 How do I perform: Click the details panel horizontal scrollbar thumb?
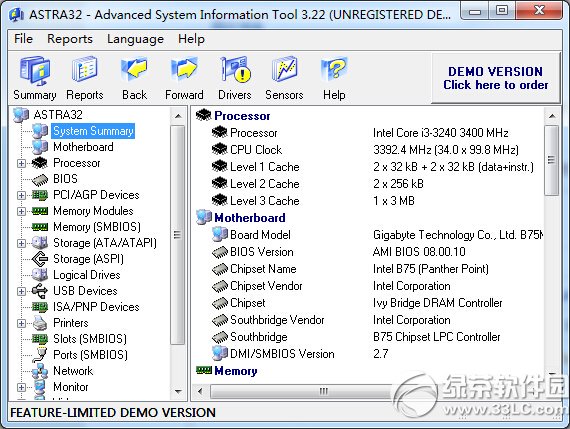click(323, 392)
